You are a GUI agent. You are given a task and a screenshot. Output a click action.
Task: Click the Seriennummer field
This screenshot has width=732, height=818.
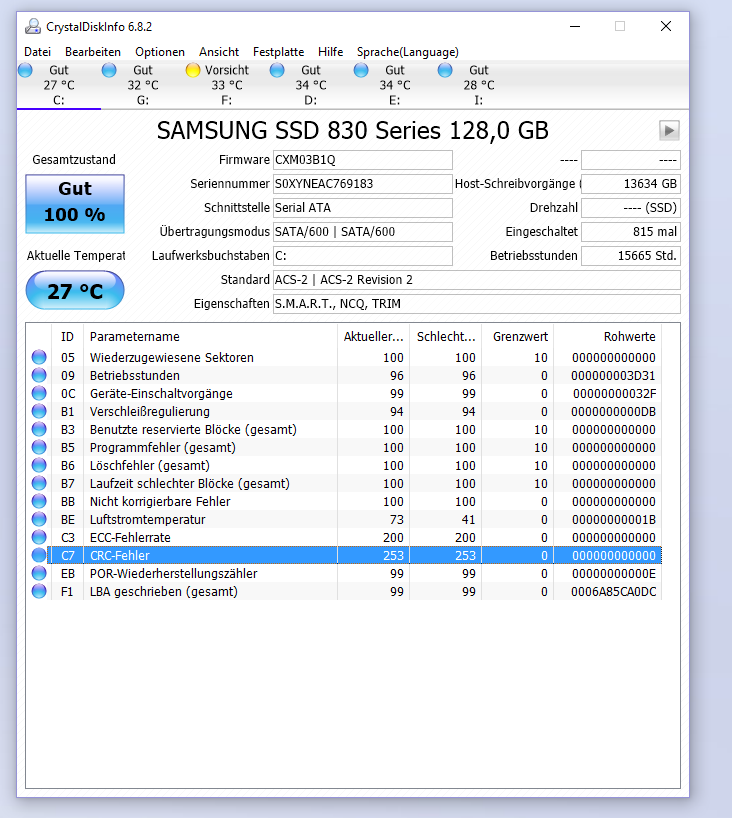[363, 184]
